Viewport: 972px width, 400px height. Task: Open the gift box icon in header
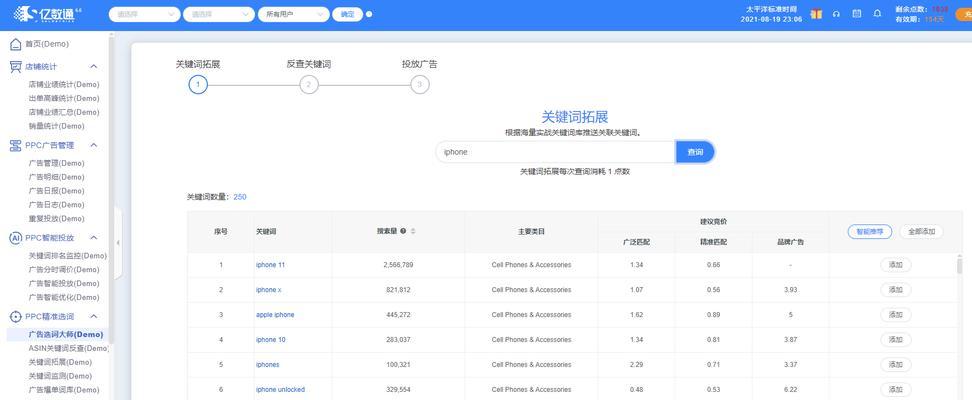[816, 14]
